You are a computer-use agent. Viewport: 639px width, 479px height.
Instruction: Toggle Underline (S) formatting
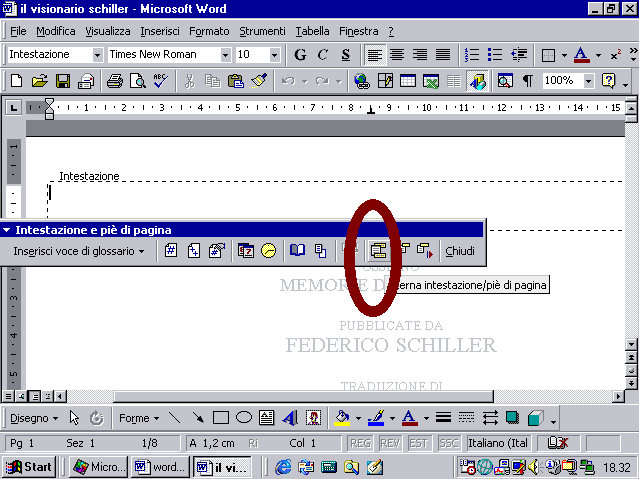(x=346, y=54)
